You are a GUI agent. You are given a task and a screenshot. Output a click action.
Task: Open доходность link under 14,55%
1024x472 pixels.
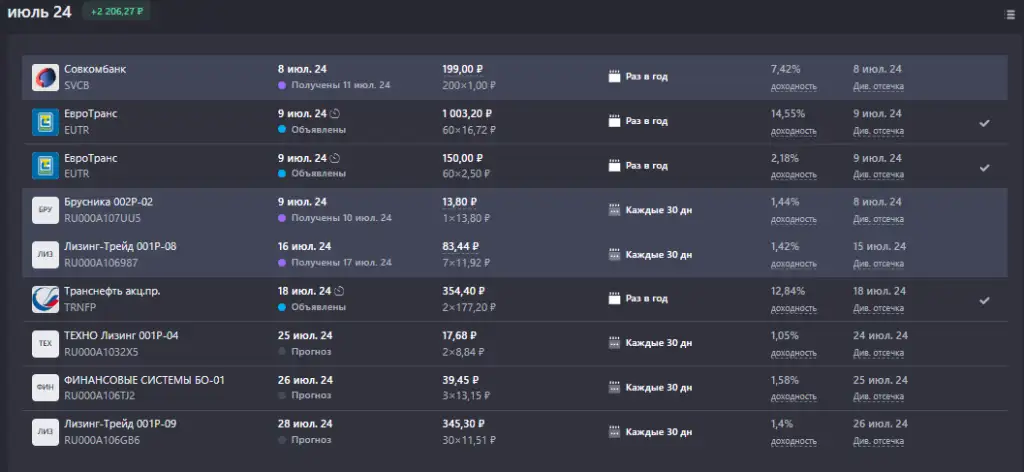pos(793,131)
